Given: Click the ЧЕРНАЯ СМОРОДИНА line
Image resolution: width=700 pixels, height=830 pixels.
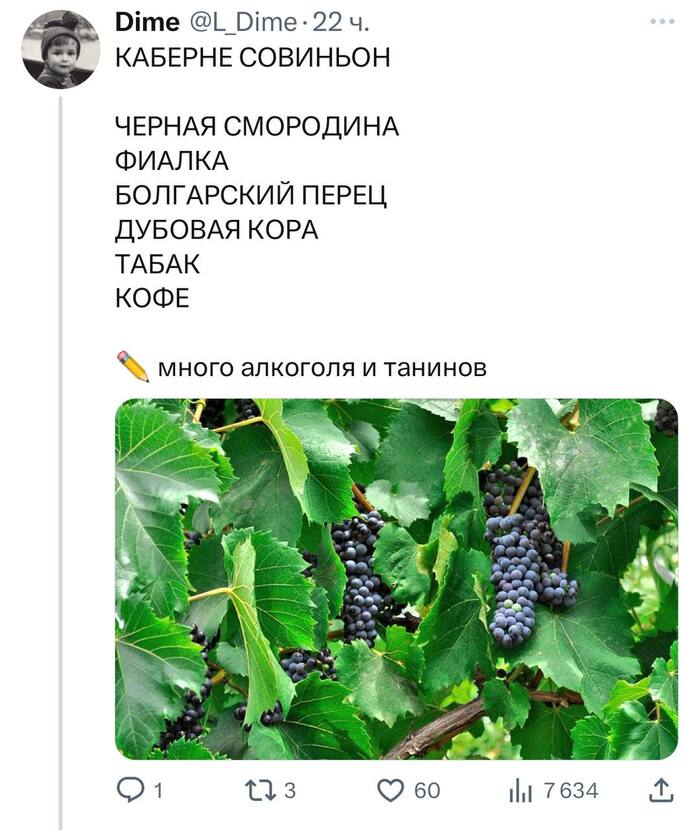Looking at the screenshot, I should (x=257, y=126).
